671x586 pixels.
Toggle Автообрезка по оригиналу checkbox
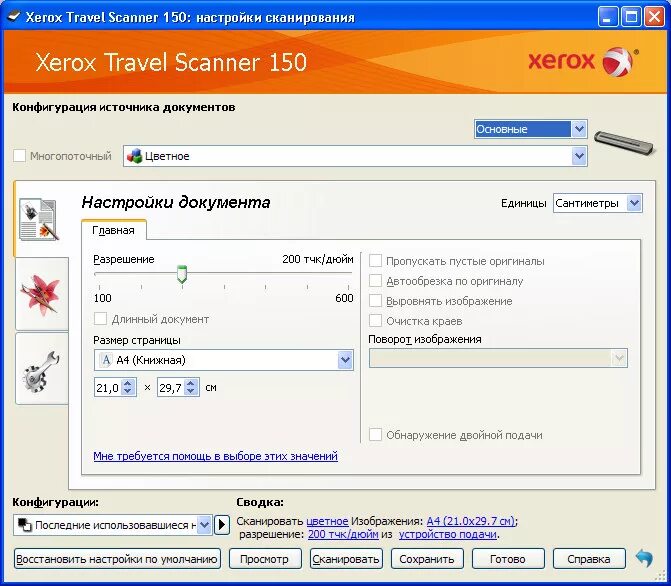point(375,281)
